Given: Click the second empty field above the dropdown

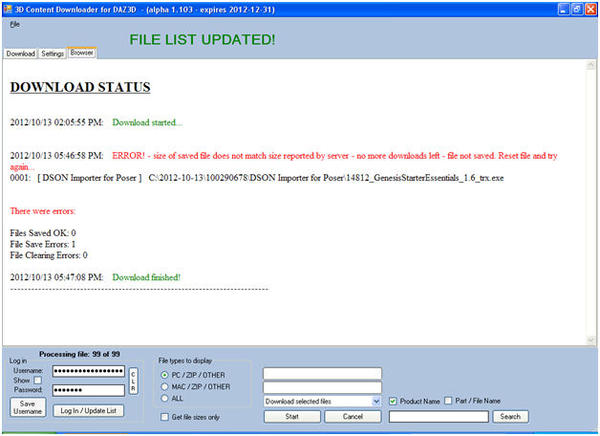Looking at the screenshot, I should (x=323, y=387).
